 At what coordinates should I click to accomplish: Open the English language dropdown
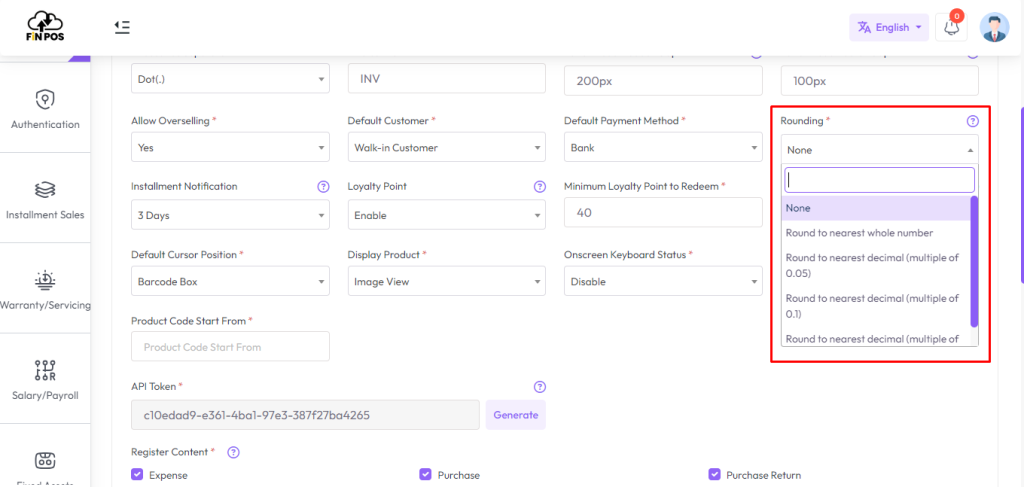(x=889, y=27)
